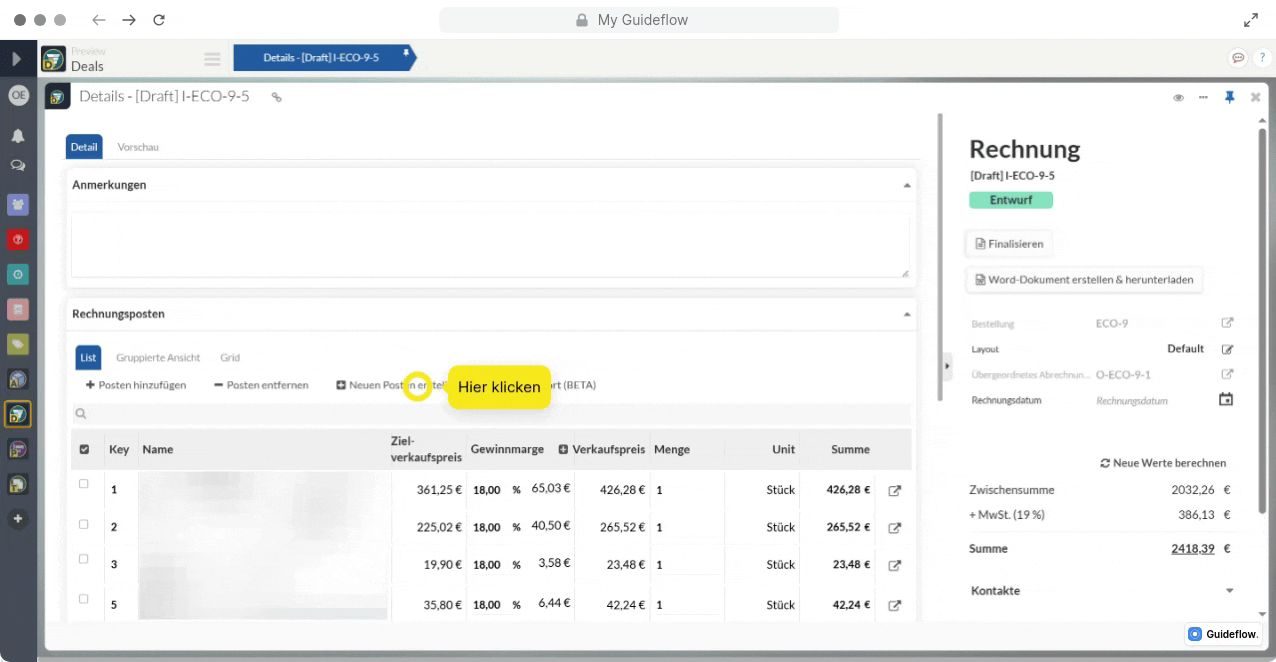This screenshot has height=662, width=1276.
Task: Toggle the select-all checkbox in table header
Action: pos(84,450)
